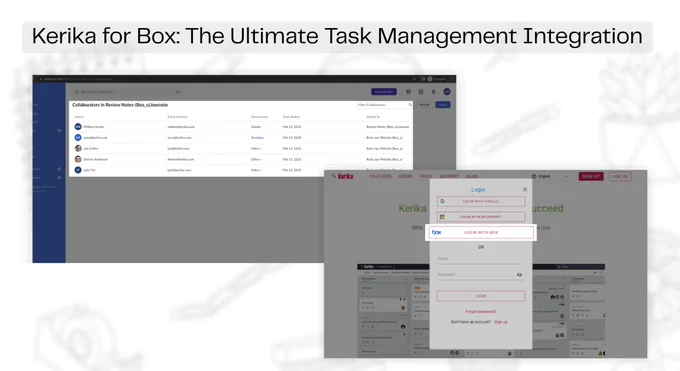Screen dimensions: 680x371
Task: Click the Microsoft logo in the login button
Action: (442, 217)
